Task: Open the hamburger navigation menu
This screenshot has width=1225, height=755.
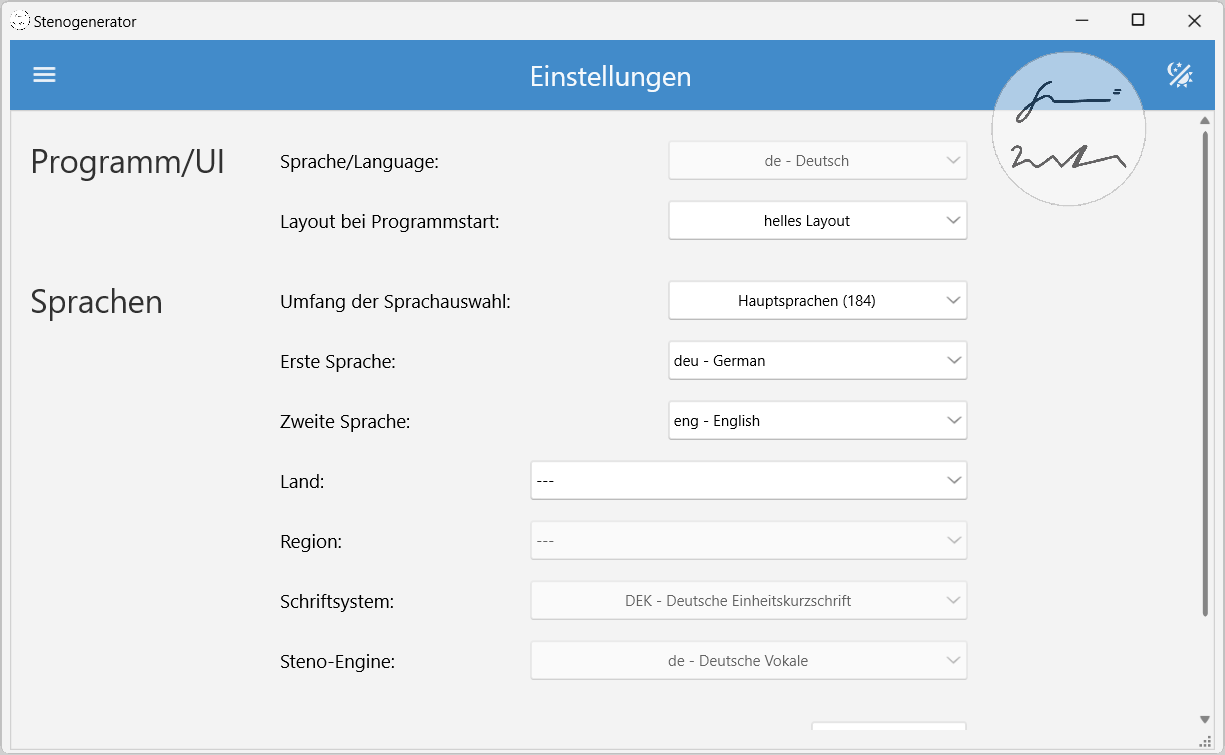Action: [44, 75]
